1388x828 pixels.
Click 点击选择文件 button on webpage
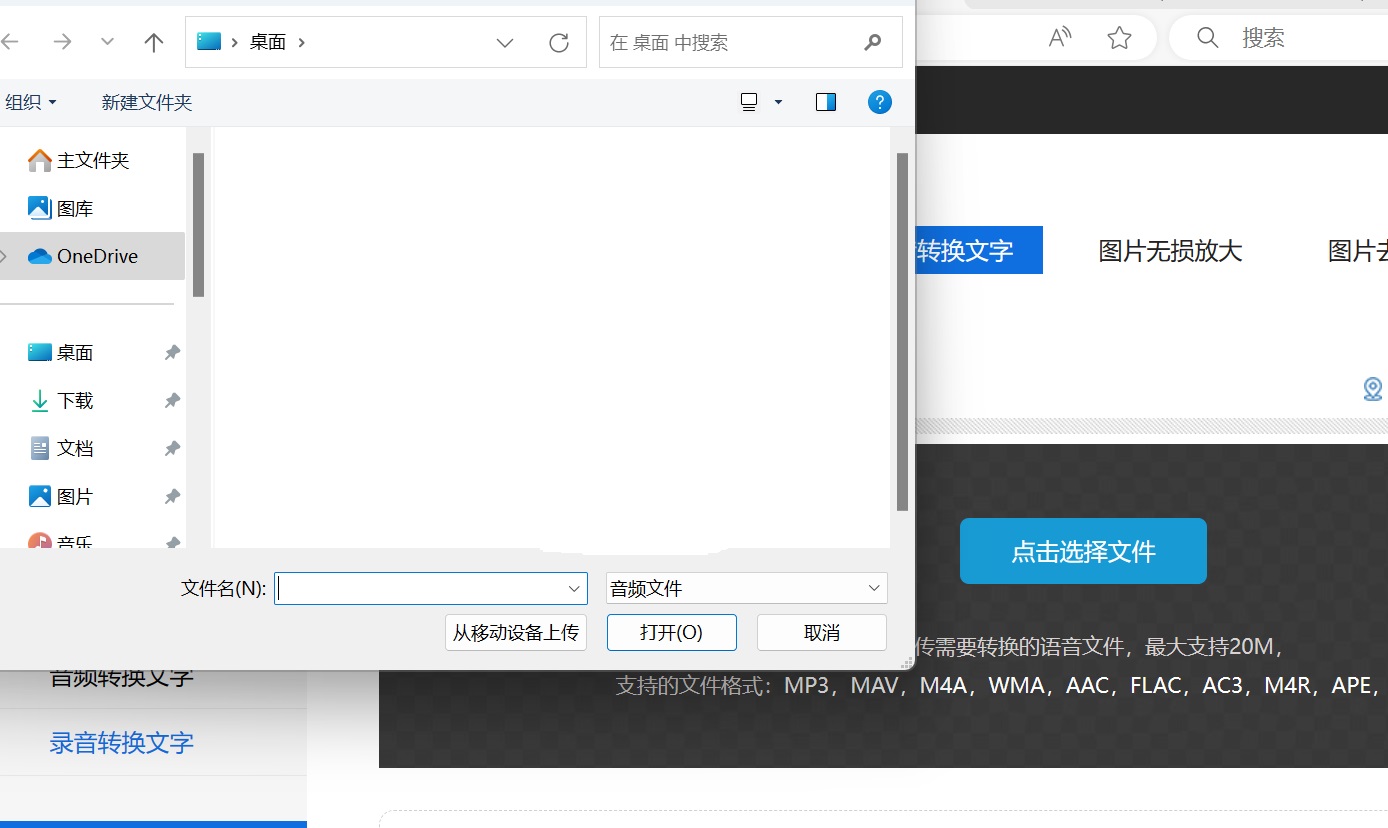point(1083,551)
